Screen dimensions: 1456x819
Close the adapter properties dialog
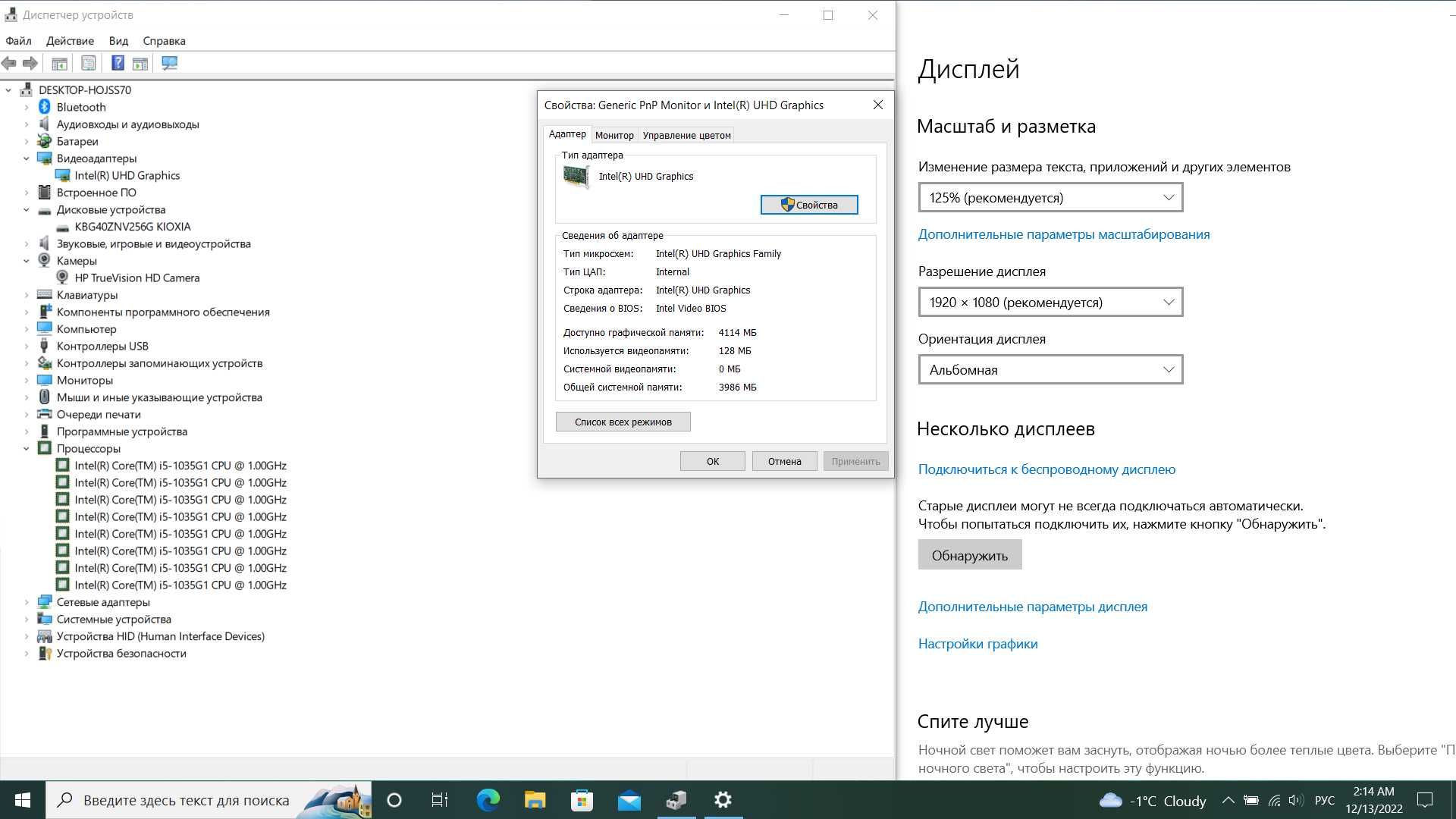(x=877, y=105)
